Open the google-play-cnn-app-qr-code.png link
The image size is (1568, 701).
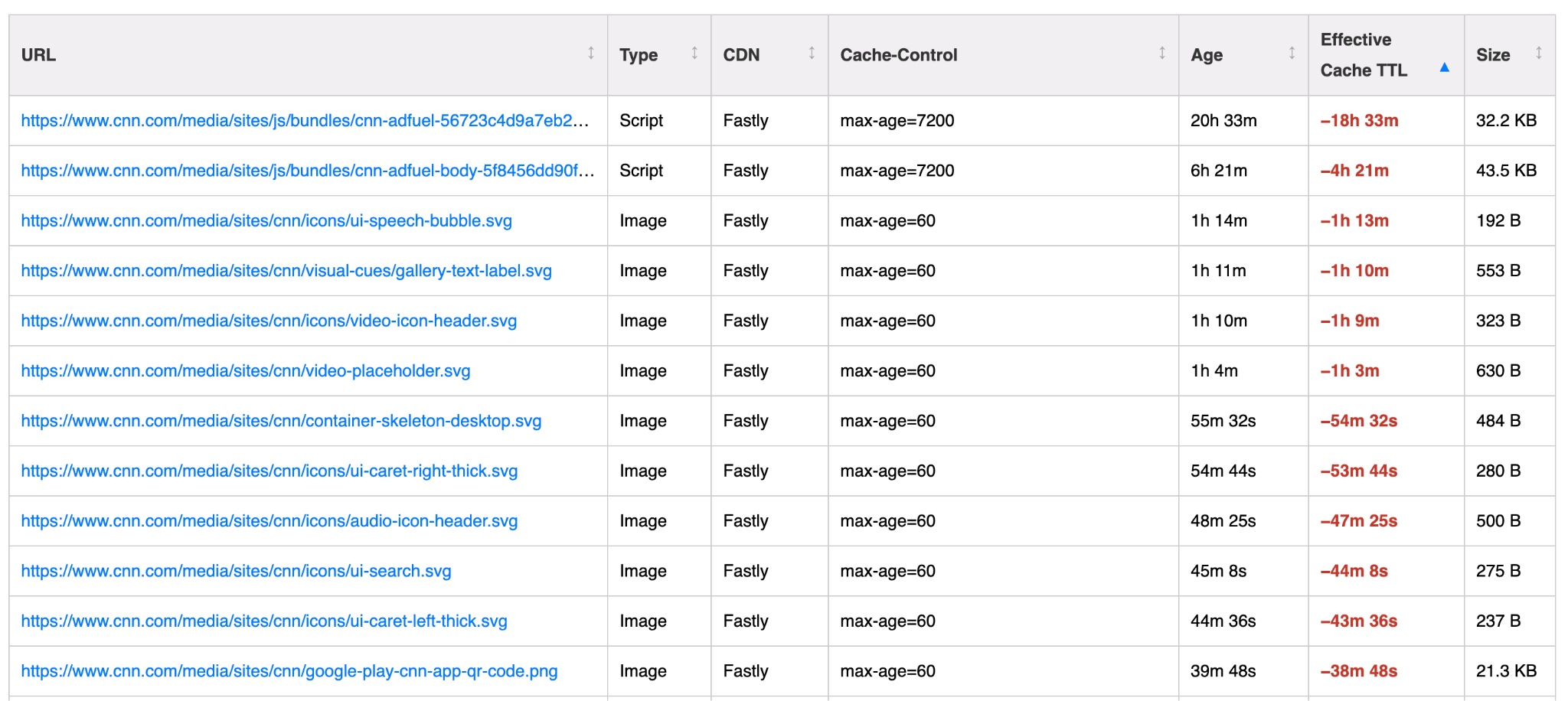[289, 671]
